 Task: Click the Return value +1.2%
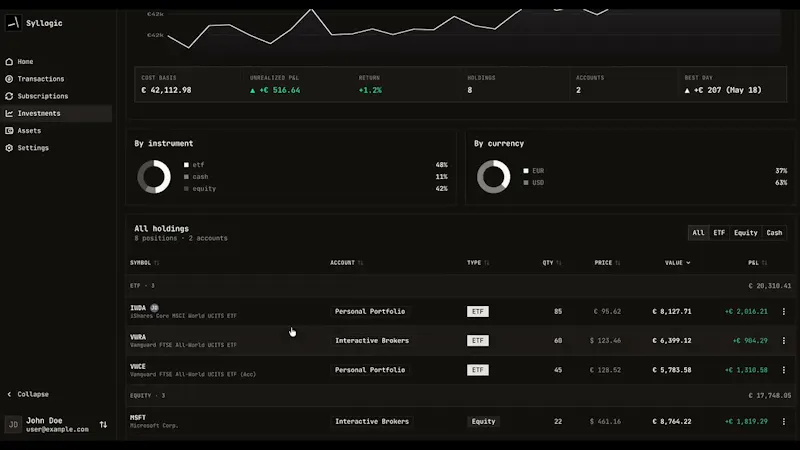370,90
